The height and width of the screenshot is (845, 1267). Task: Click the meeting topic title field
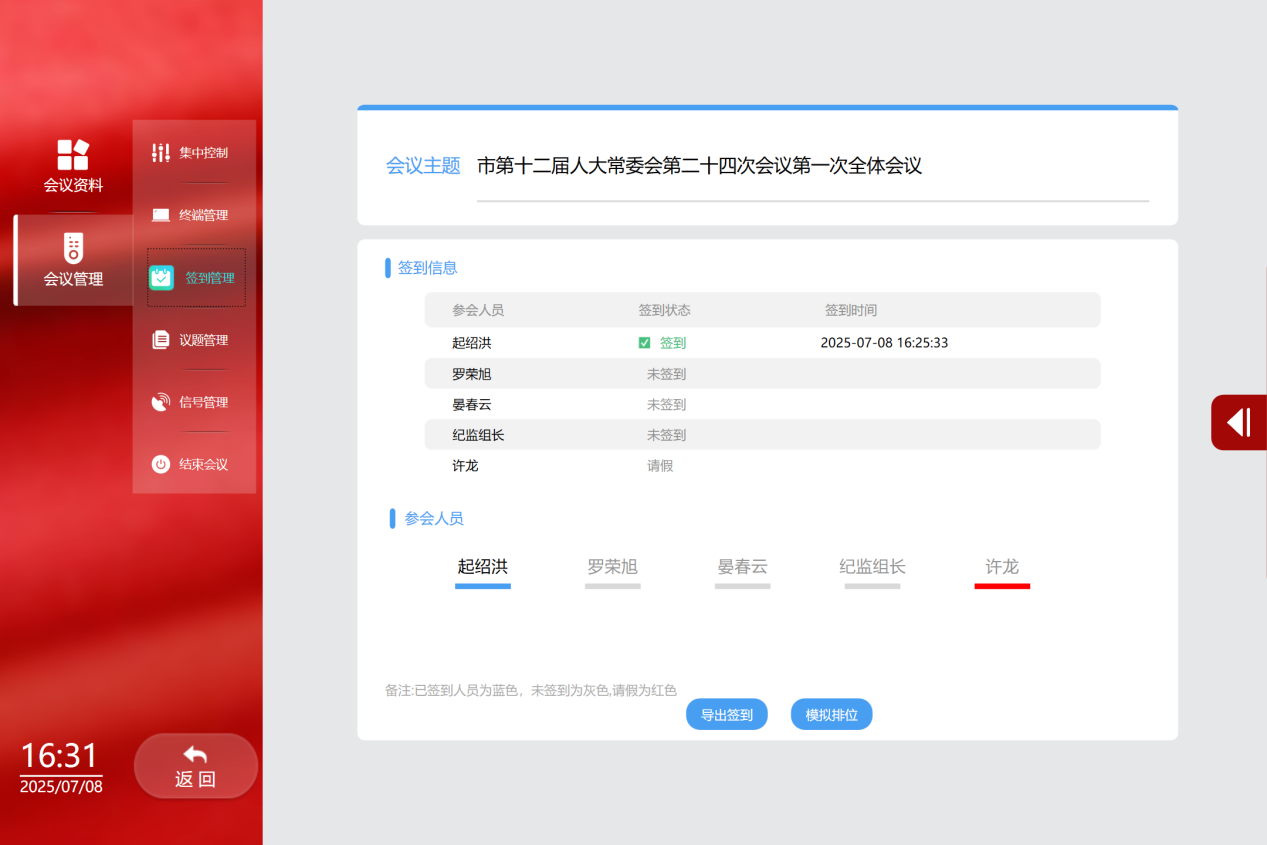tap(813, 167)
